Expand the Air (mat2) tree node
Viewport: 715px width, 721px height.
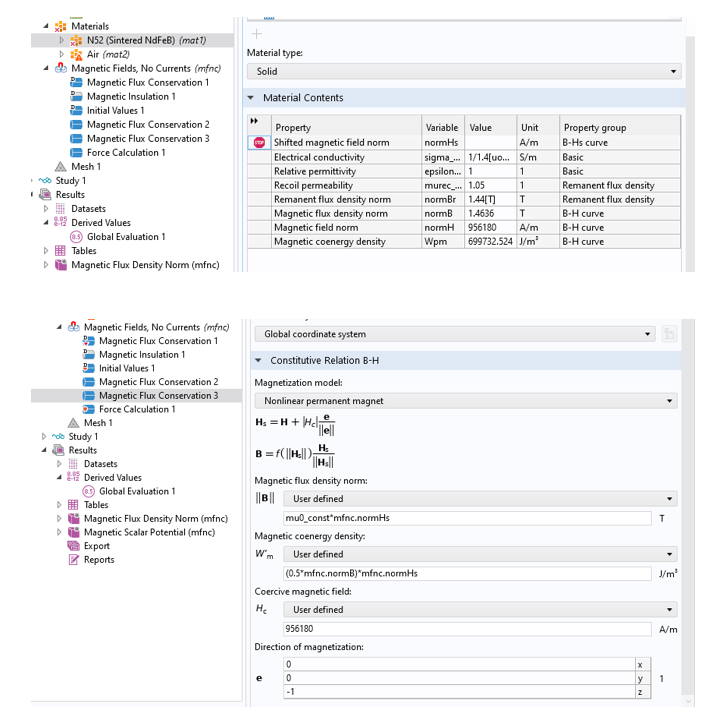pyautogui.click(x=61, y=54)
